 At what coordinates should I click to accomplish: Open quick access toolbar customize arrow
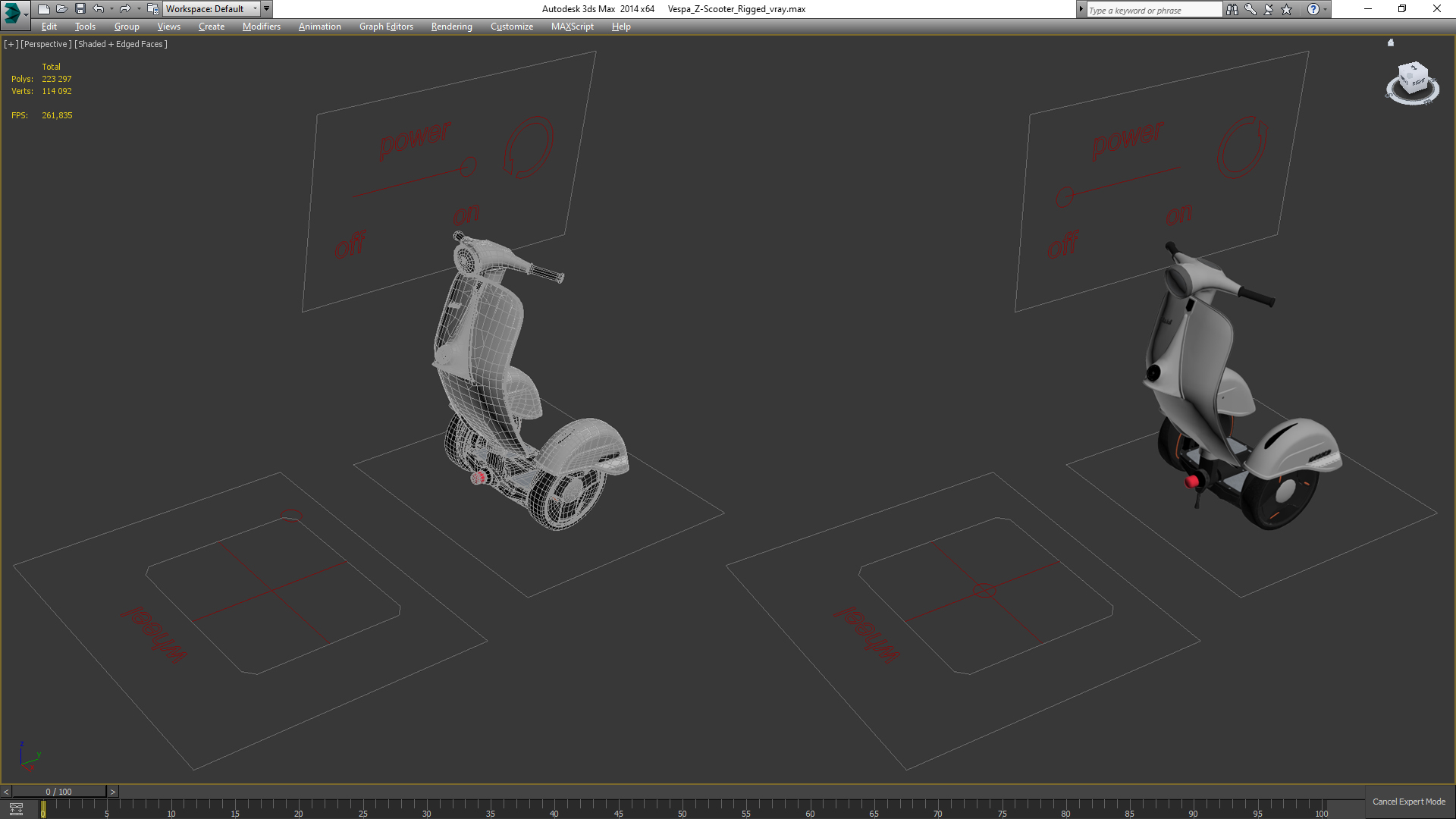(x=266, y=9)
